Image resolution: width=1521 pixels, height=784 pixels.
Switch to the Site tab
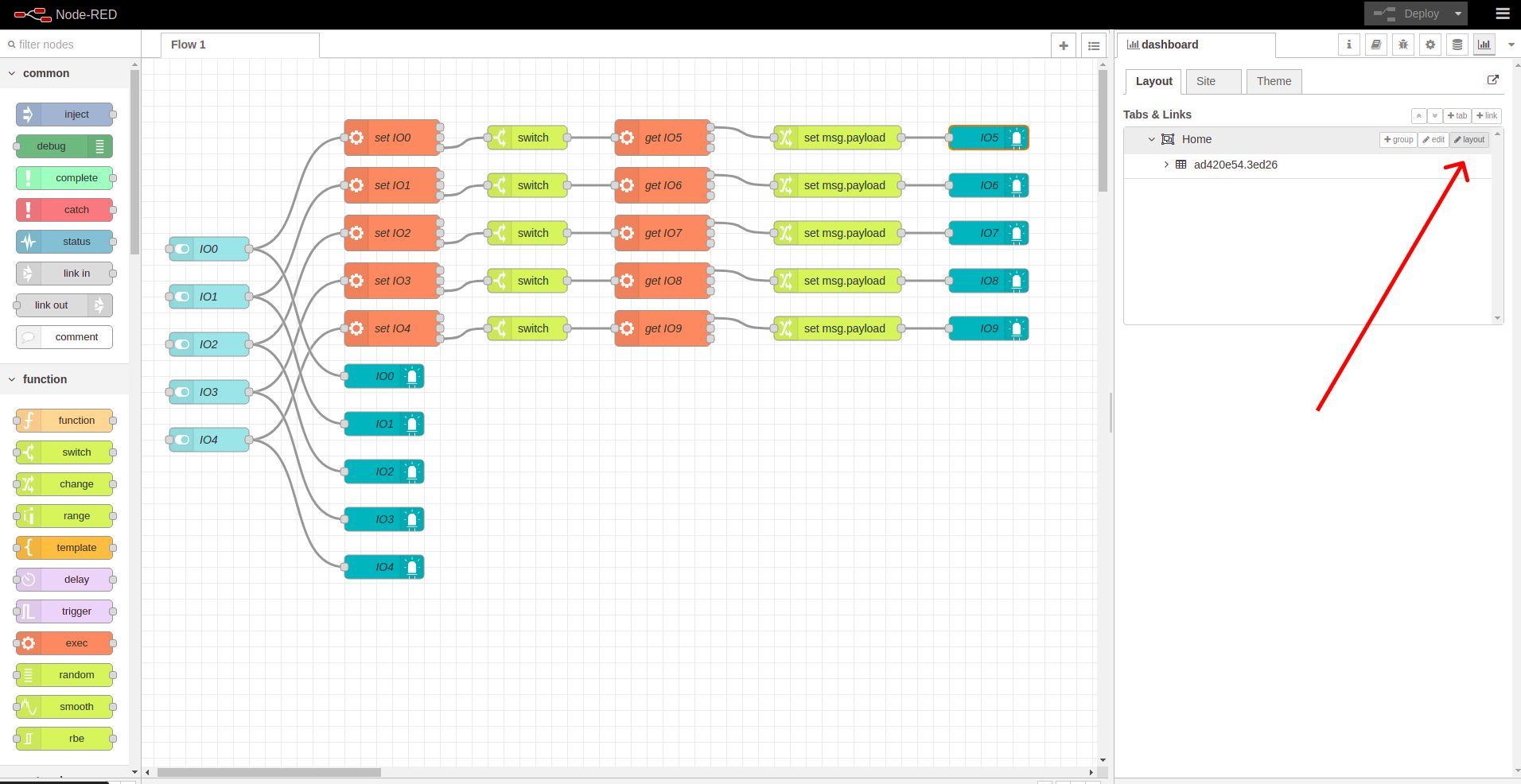click(1206, 81)
